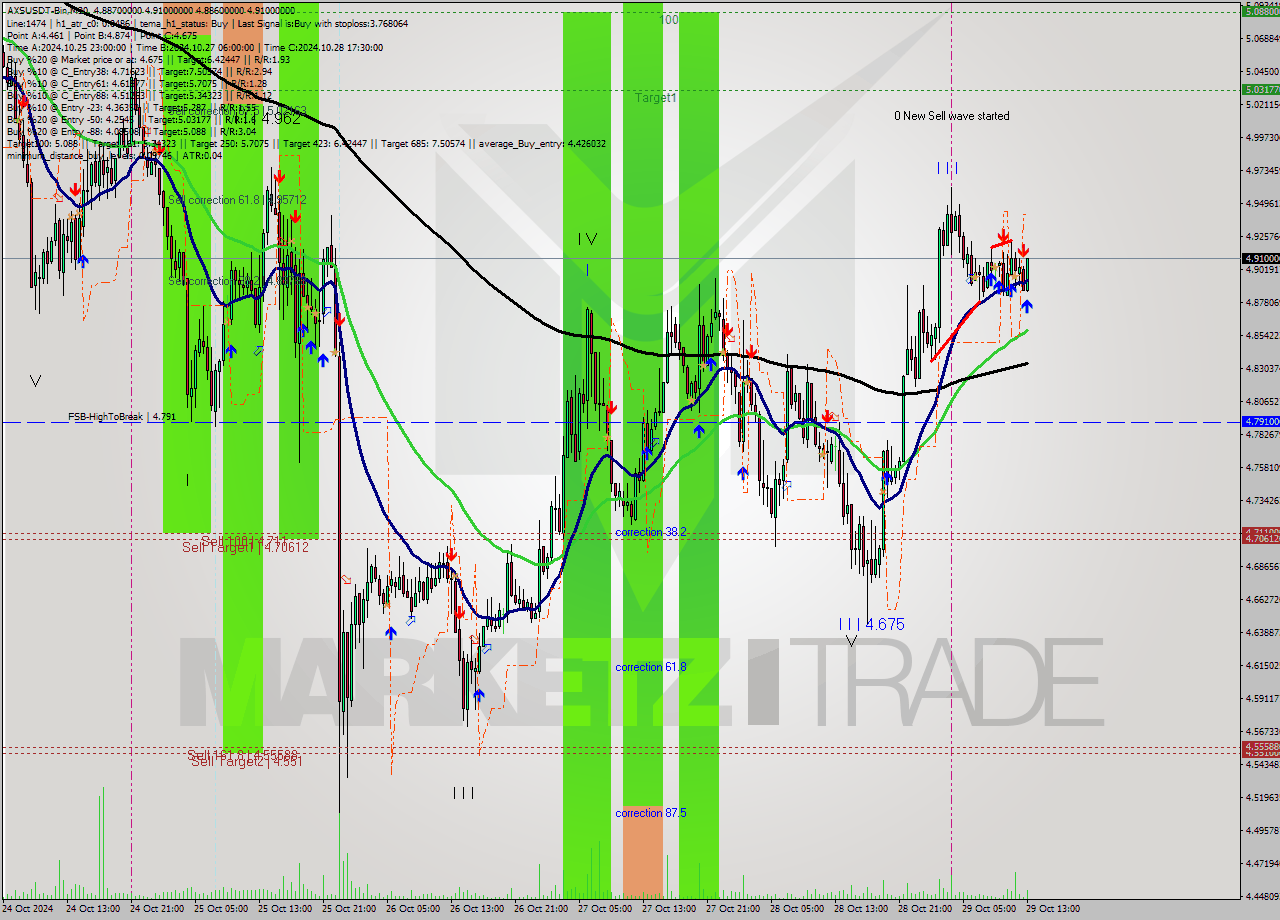The height and width of the screenshot is (920, 1280).
Task: Click the red 4.70612 price tag
Action: 1260,538
